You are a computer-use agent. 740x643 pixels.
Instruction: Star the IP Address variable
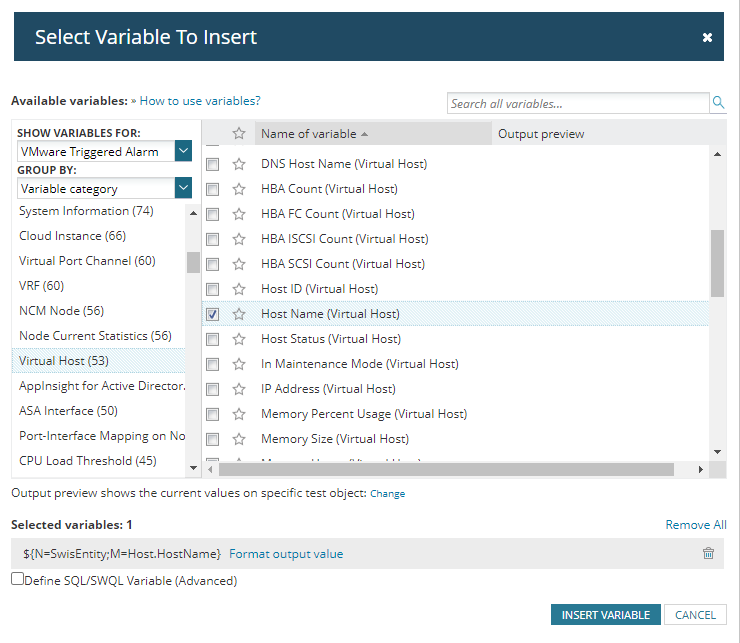tap(239, 389)
